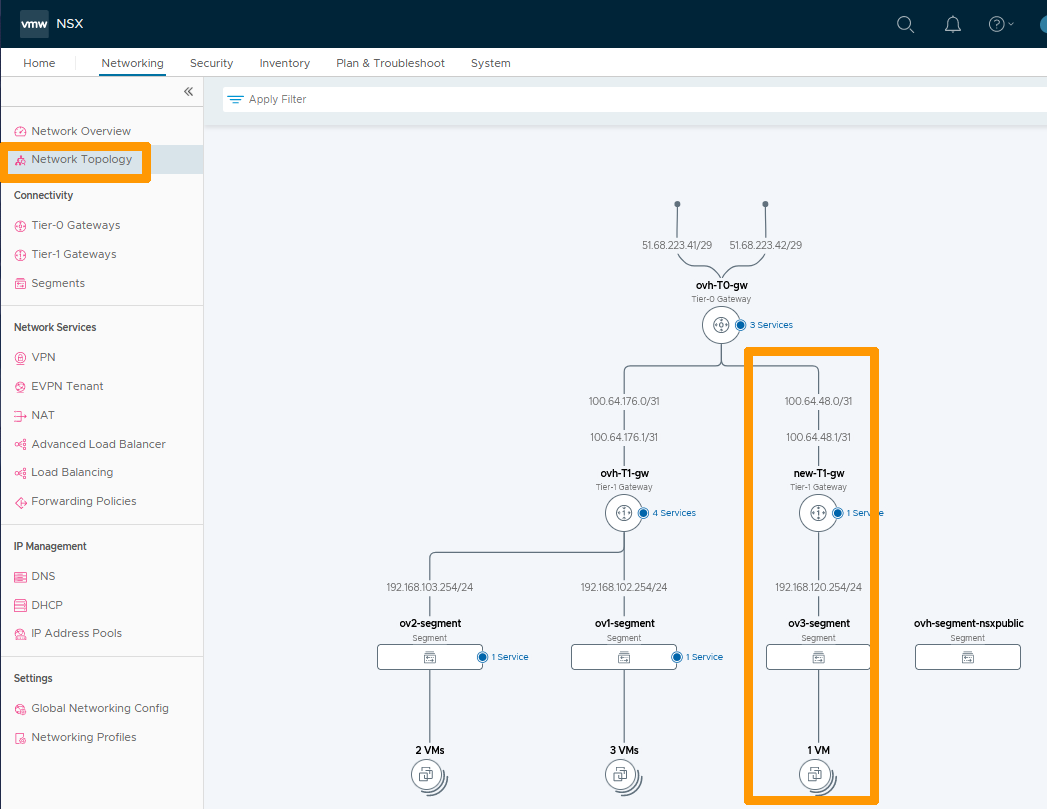Viewport: 1047px width, 809px height.
Task: Select the Network Overview sidebar entry
Action: pos(81,130)
